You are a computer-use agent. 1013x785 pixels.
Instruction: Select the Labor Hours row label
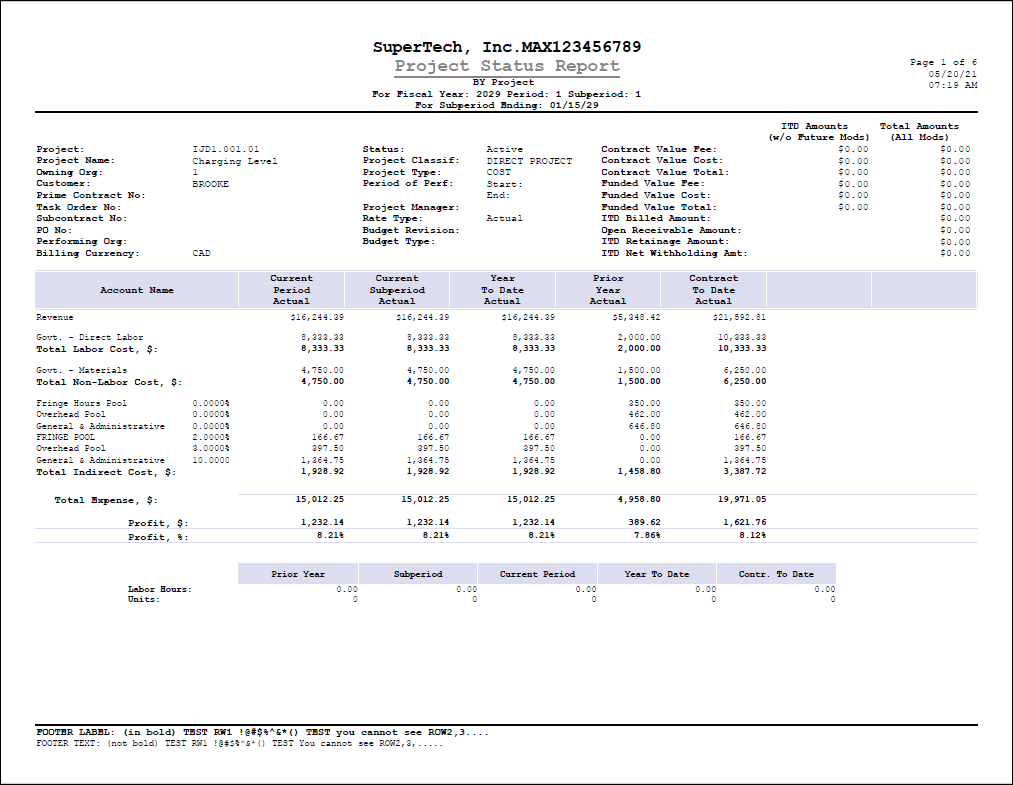pos(159,589)
